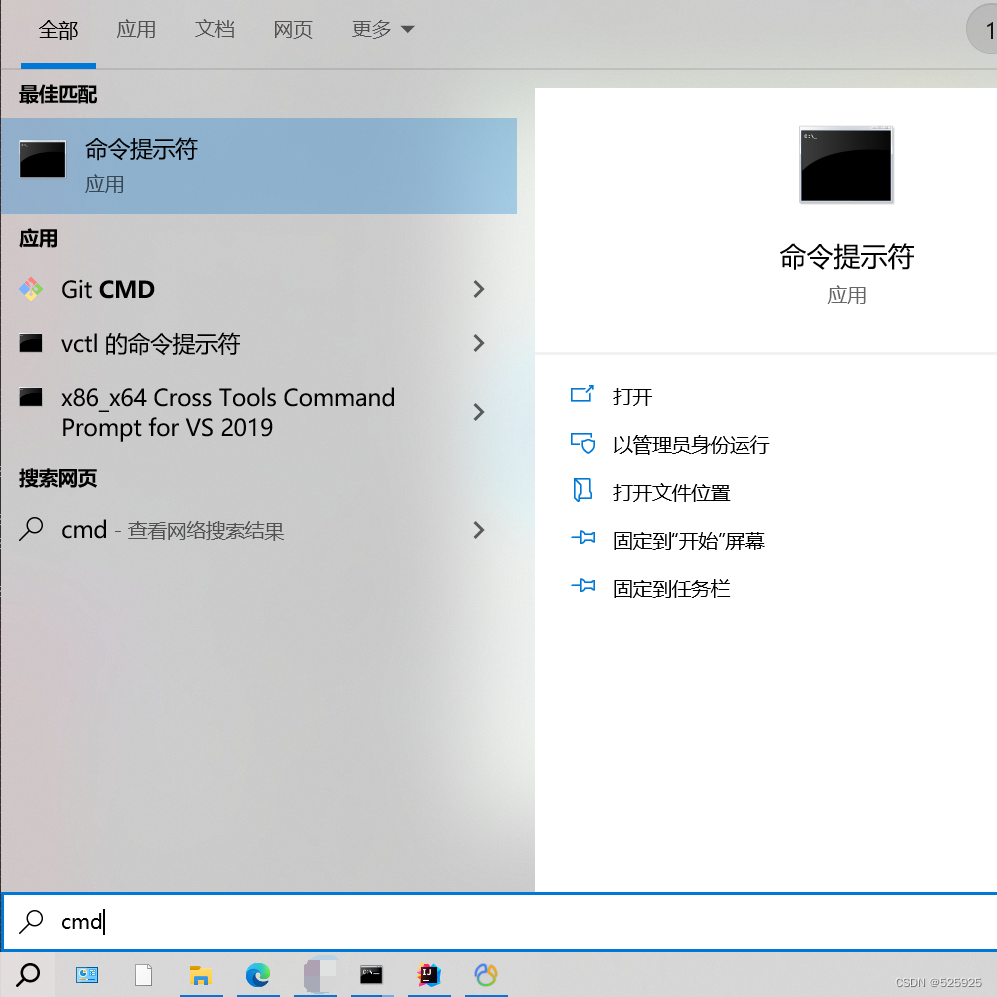Click the vctl command prompt icon
Screen dimensions: 997x997
(31, 343)
